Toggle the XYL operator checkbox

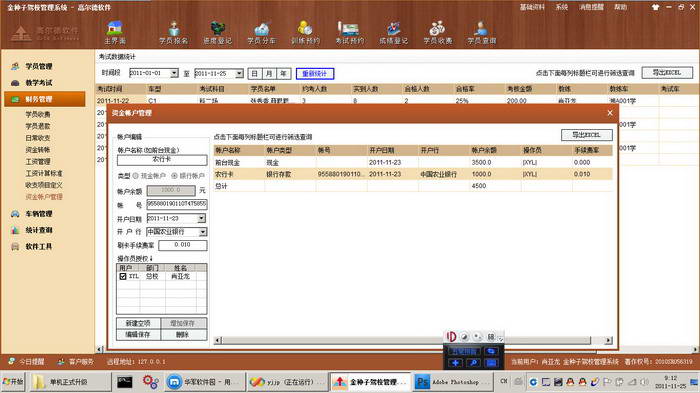pos(123,276)
